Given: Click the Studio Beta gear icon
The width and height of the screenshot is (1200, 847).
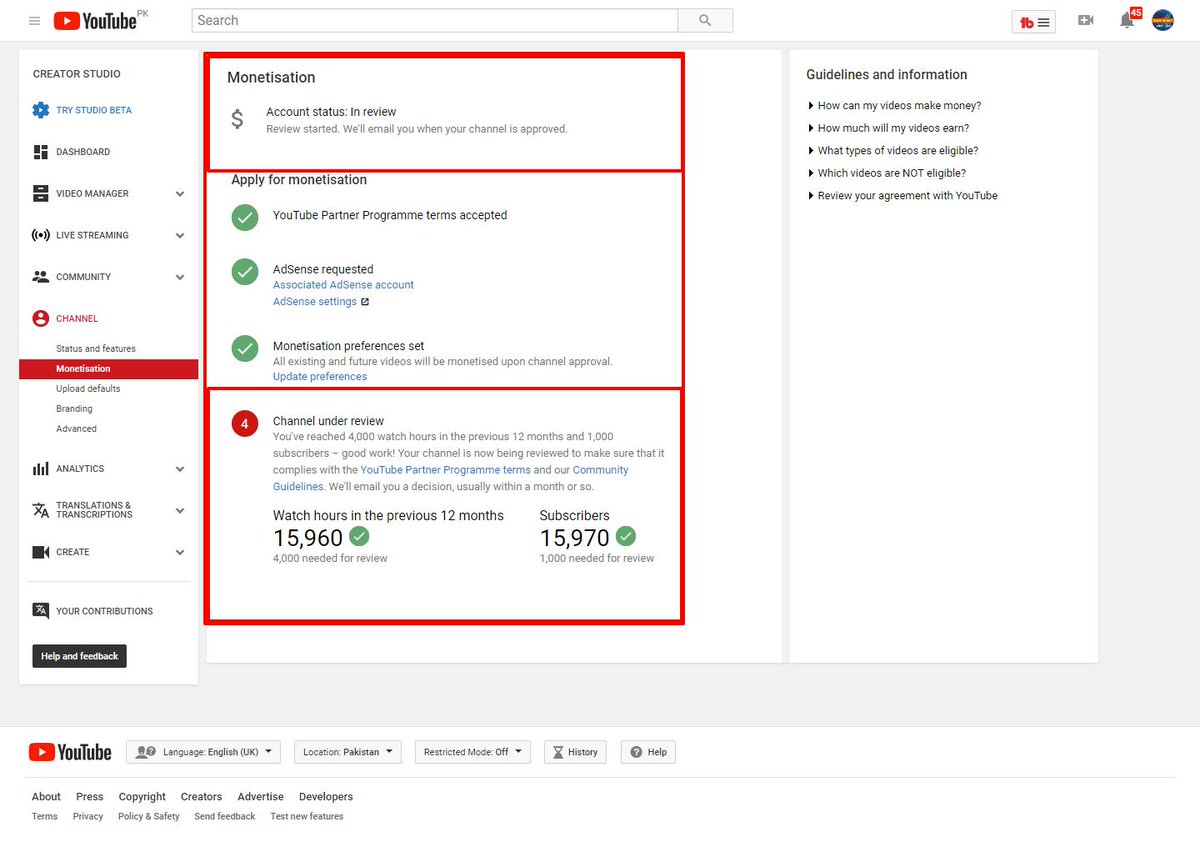Looking at the screenshot, I should point(40,110).
